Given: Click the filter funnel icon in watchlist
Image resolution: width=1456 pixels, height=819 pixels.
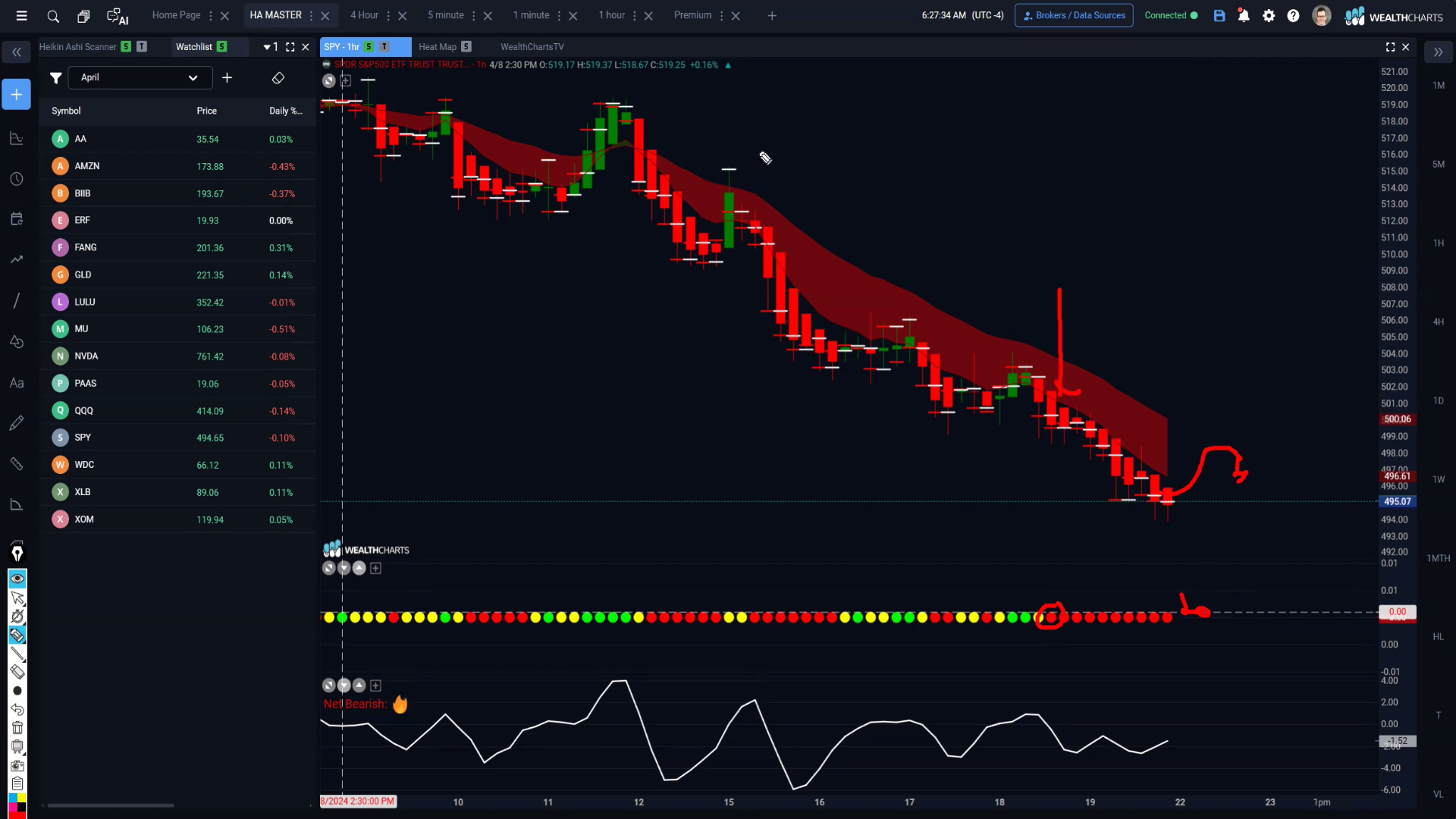Looking at the screenshot, I should pyautogui.click(x=55, y=77).
